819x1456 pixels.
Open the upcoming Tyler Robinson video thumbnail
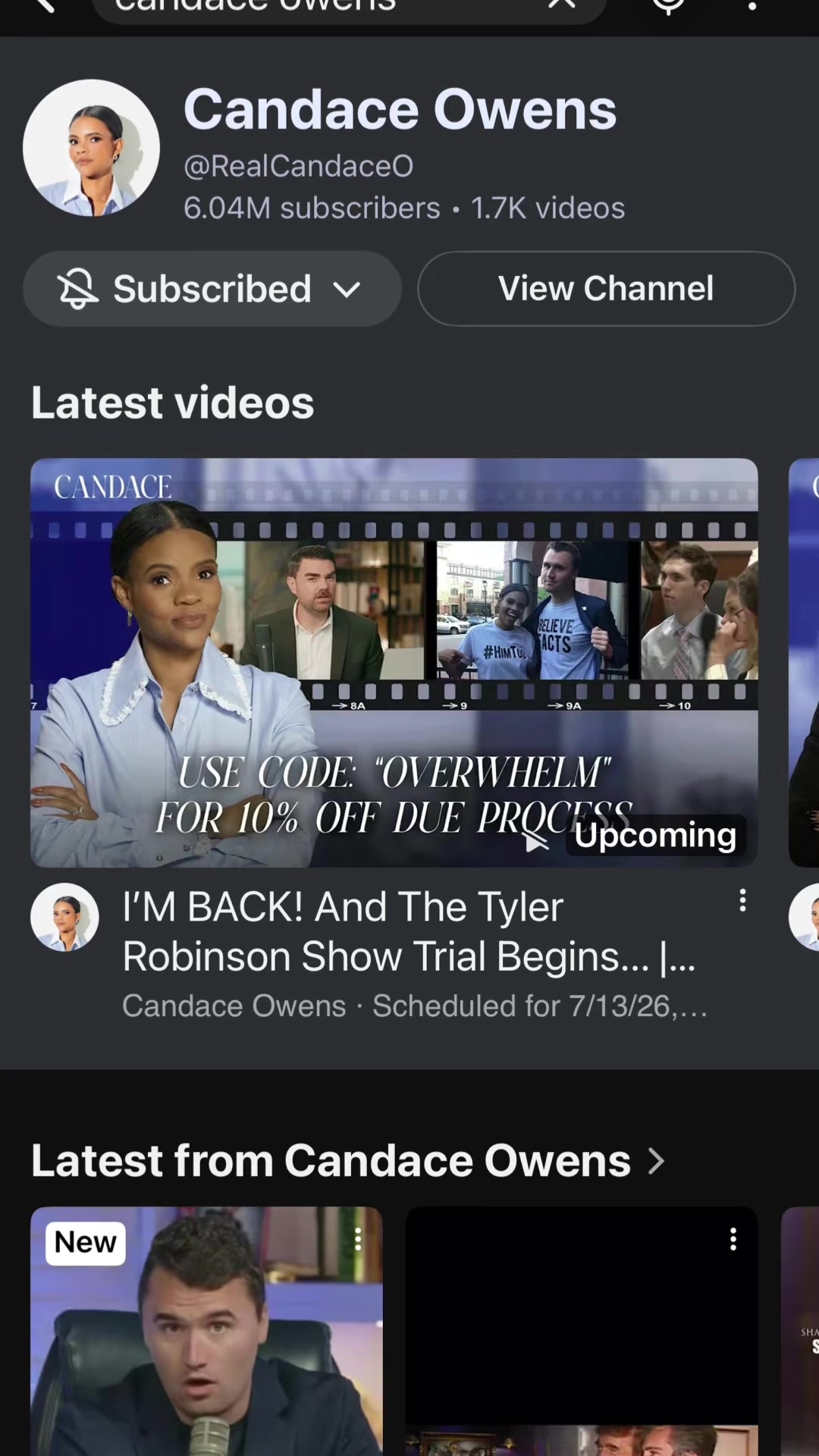click(x=394, y=662)
